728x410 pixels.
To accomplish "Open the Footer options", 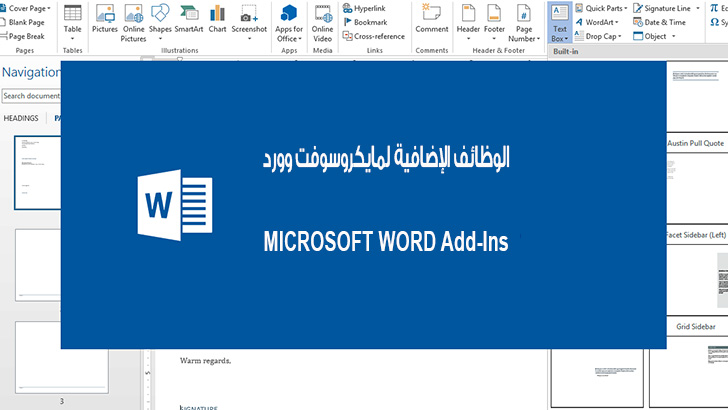I will click(x=494, y=22).
